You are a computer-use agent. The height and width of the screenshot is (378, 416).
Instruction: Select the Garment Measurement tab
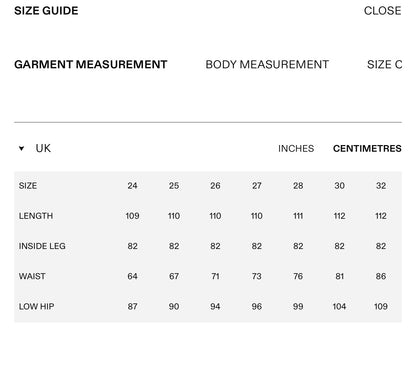pos(91,64)
